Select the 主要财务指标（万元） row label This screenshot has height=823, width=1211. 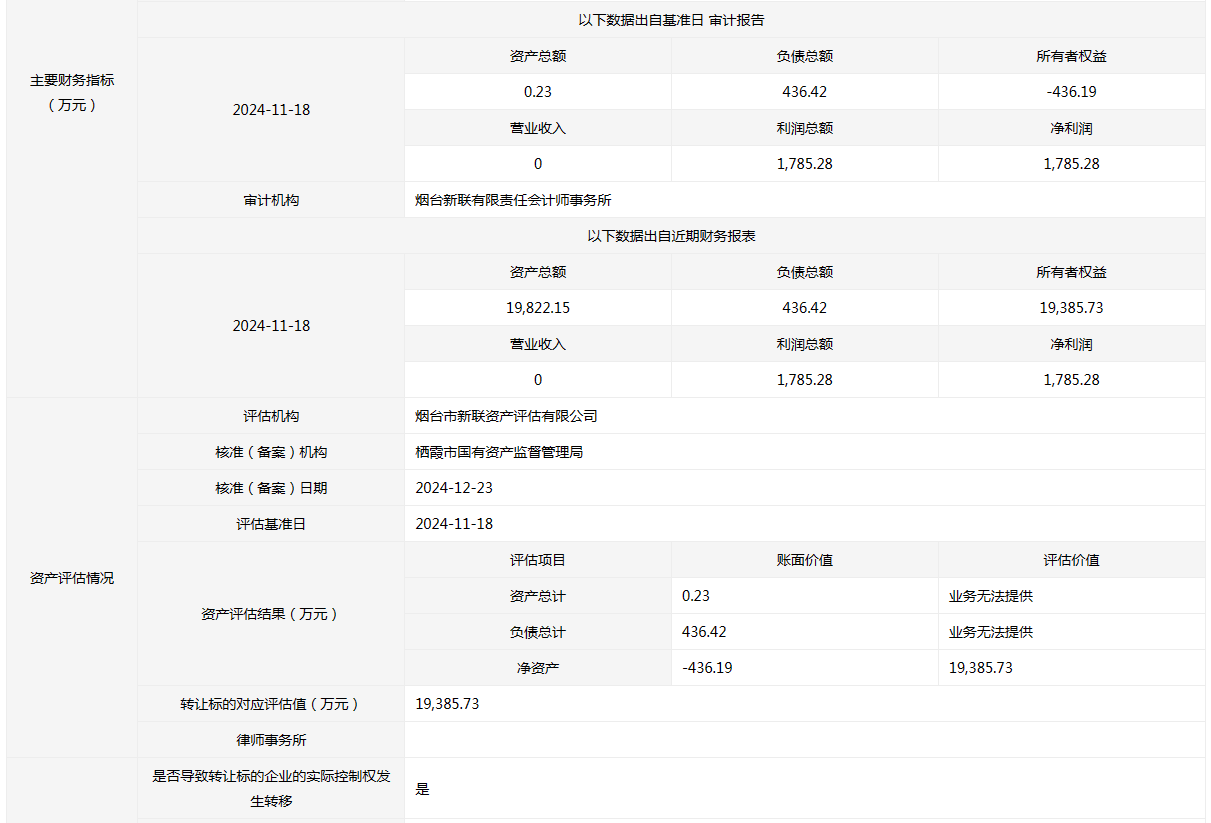[x=72, y=92]
